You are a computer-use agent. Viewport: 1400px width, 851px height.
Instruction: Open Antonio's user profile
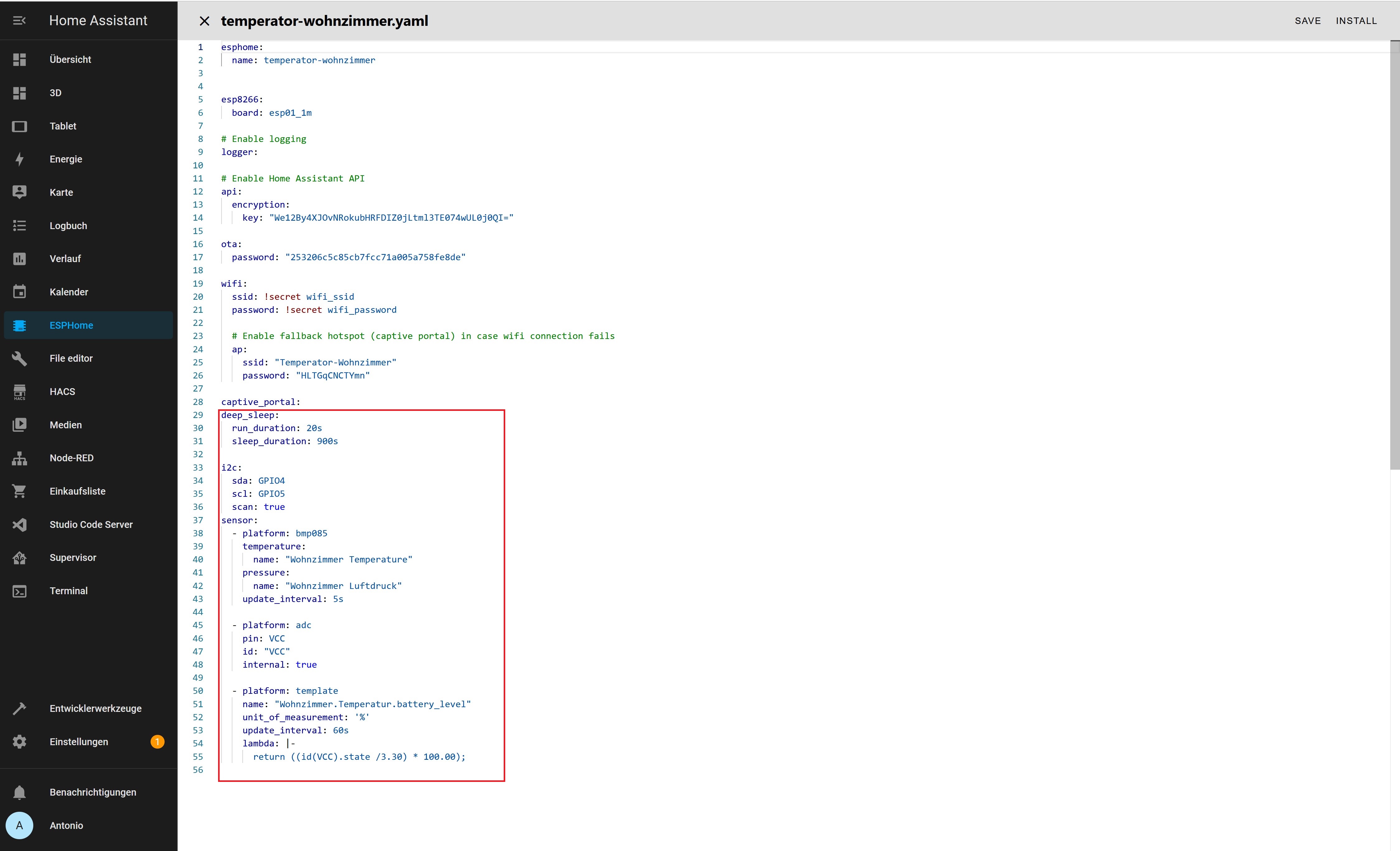pyautogui.click(x=66, y=825)
